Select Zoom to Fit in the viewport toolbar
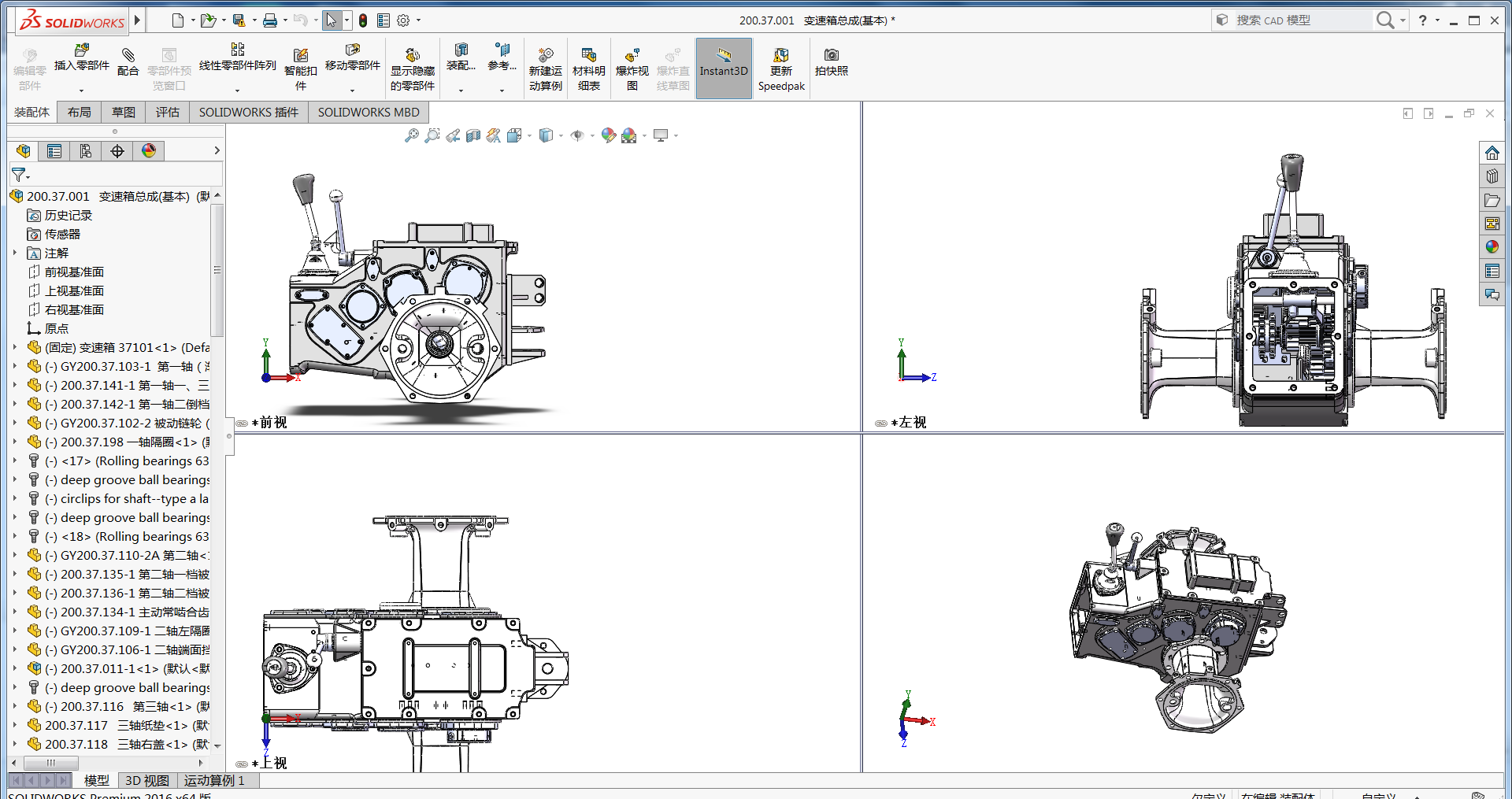The height and width of the screenshot is (799, 1512). click(x=411, y=135)
